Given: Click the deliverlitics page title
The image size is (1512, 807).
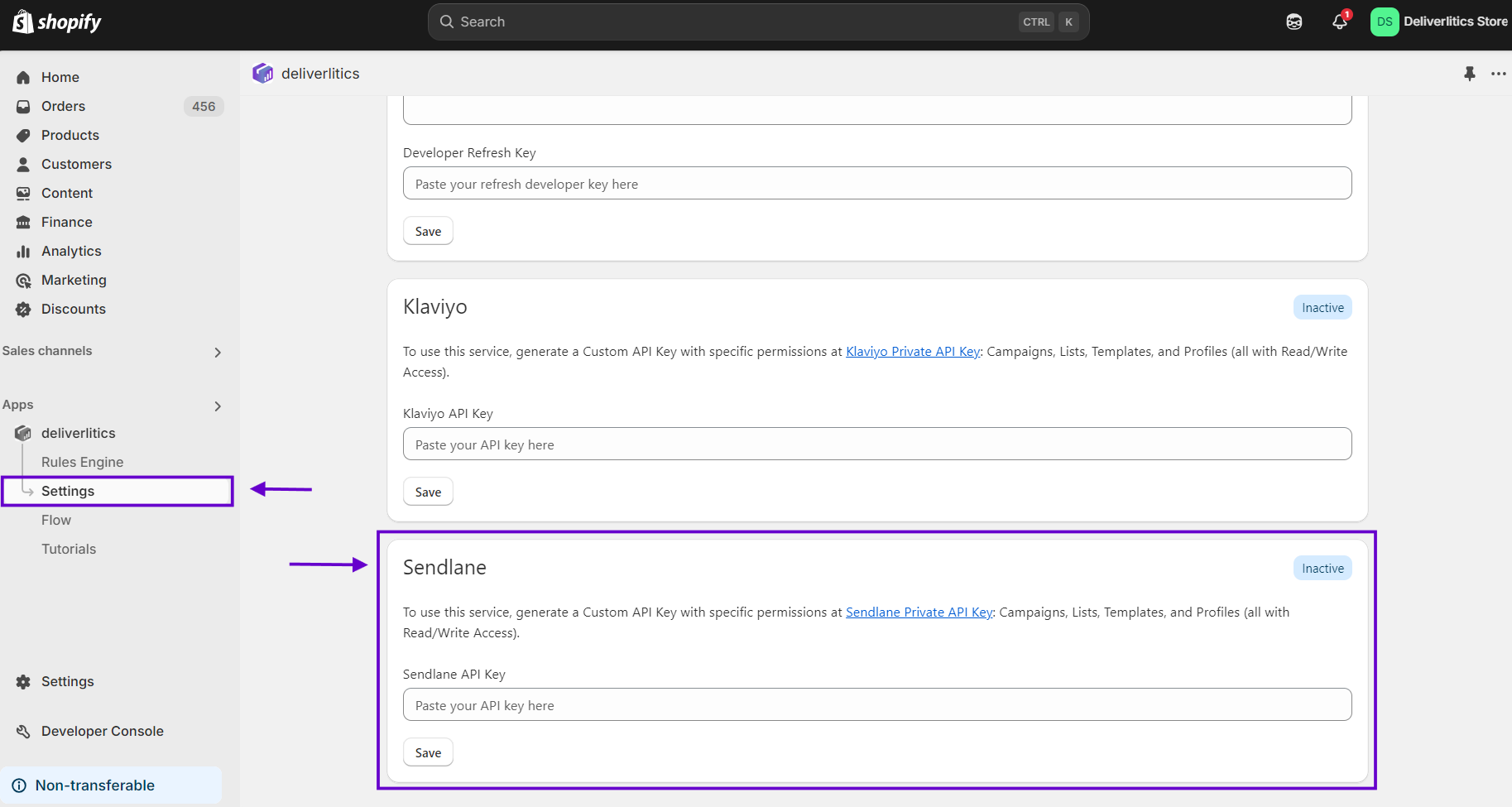Looking at the screenshot, I should (x=320, y=74).
